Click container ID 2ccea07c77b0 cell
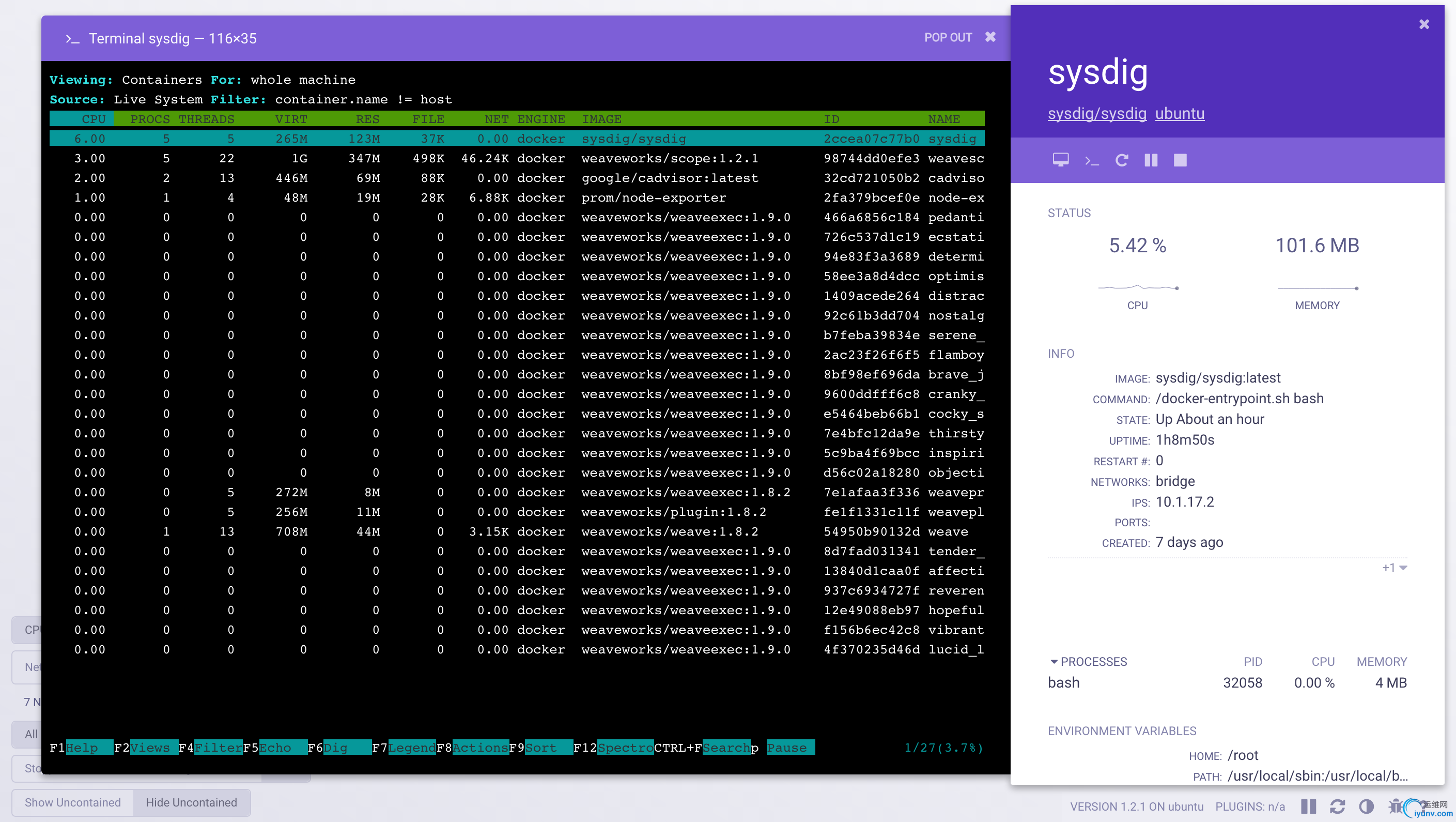 tap(871, 139)
